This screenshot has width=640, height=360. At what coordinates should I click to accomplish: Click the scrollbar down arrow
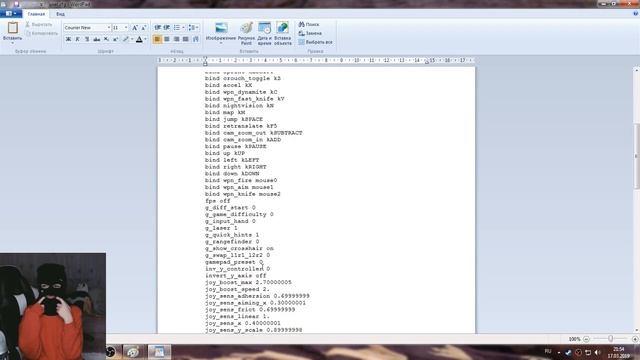click(636, 330)
